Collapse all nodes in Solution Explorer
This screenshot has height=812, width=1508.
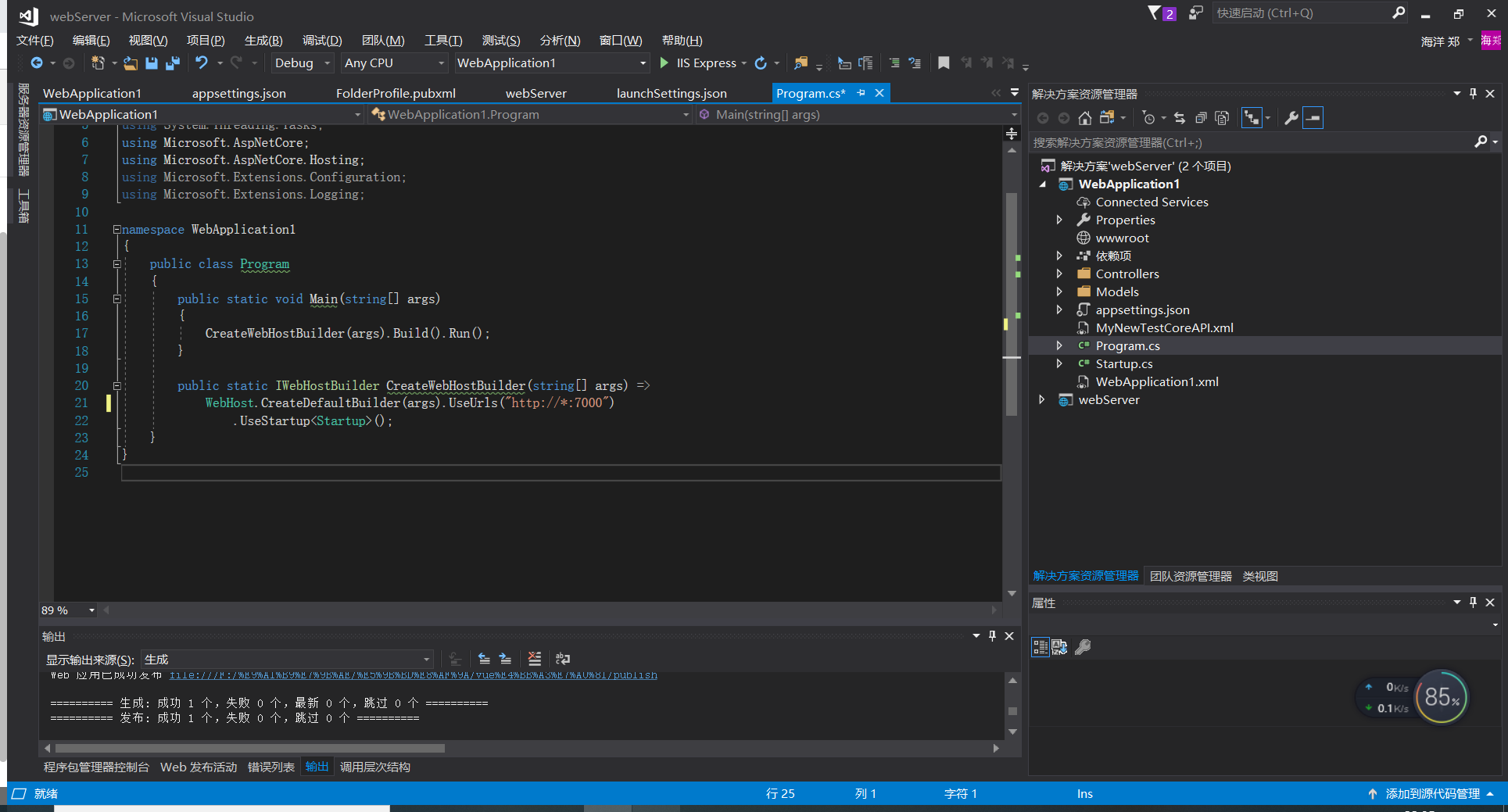tap(1201, 118)
